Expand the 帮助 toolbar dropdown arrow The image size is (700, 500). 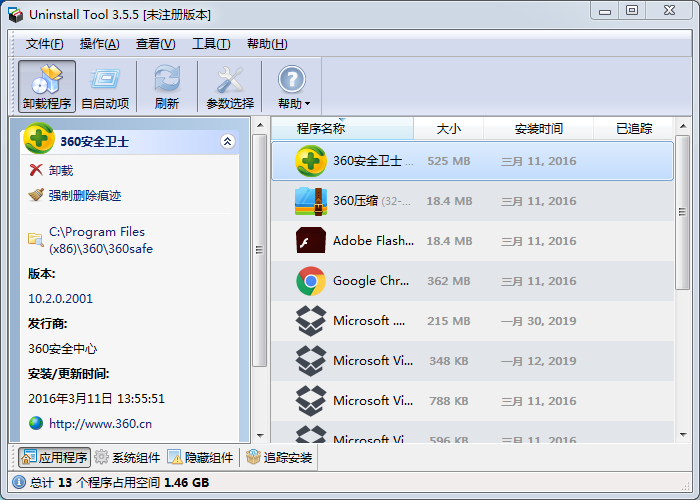pos(308,104)
